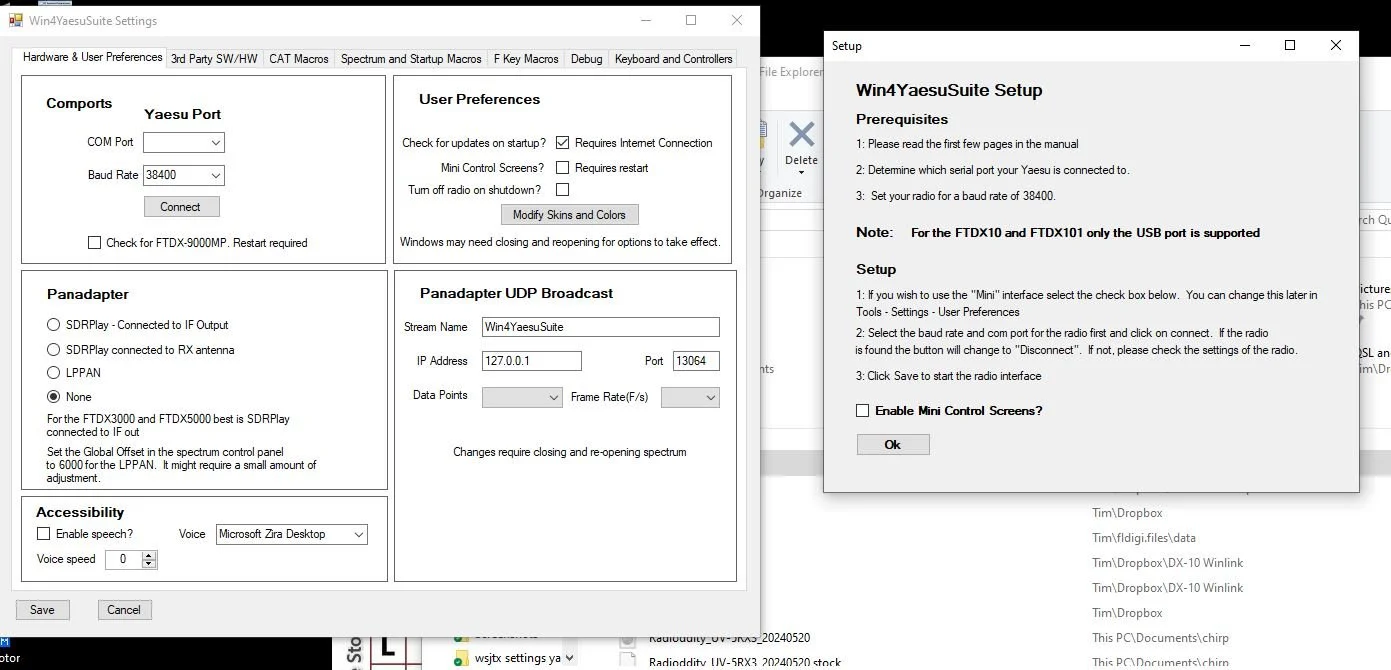Viewport: 1391px width, 670px height.
Task: Minimize the Win4YaesuSuite Settings window
Action: pos(645,20)
